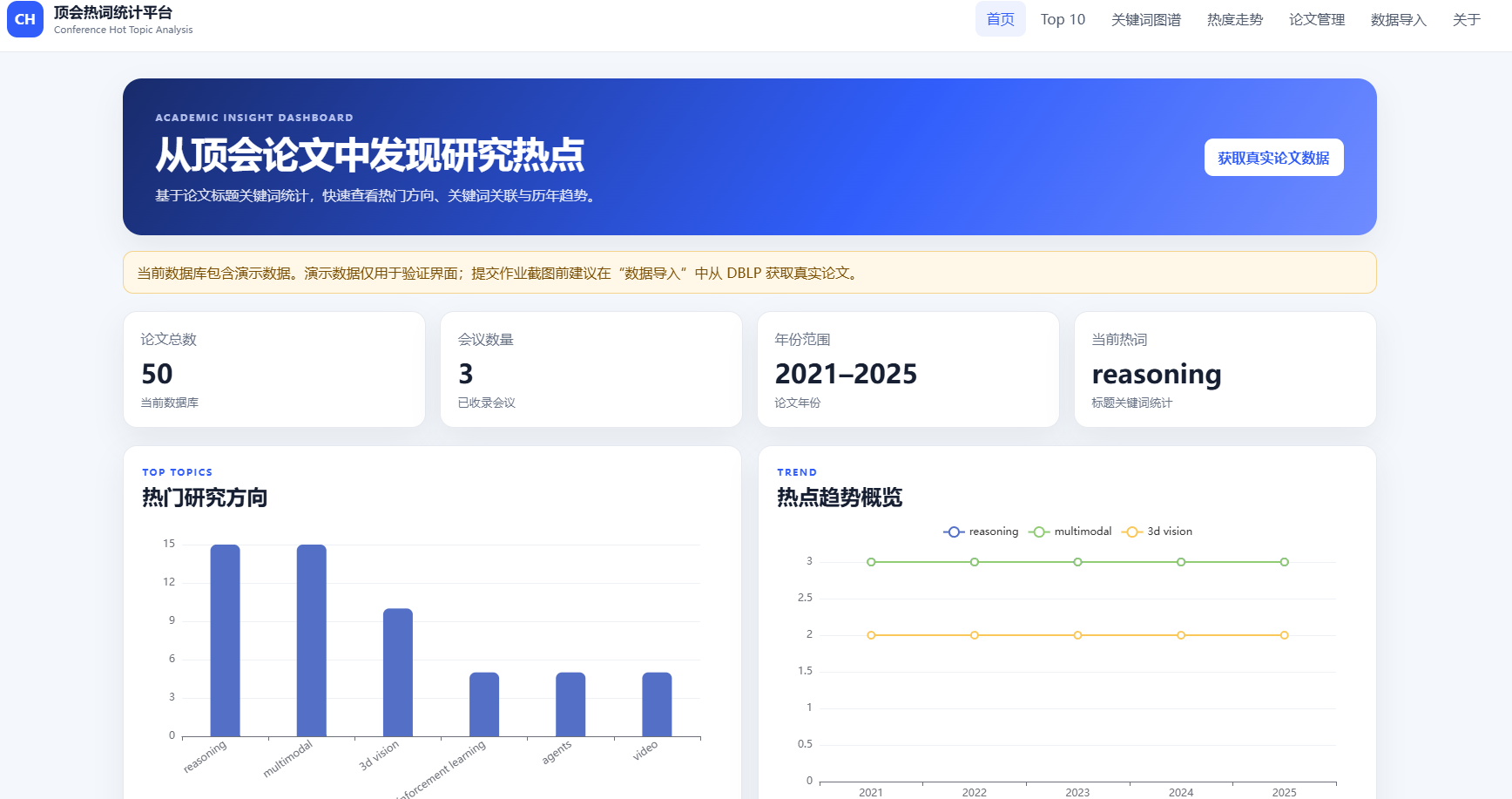The image size is (1512, 799).
Task: Open the 首页 nav tab
Action: 1001,19
